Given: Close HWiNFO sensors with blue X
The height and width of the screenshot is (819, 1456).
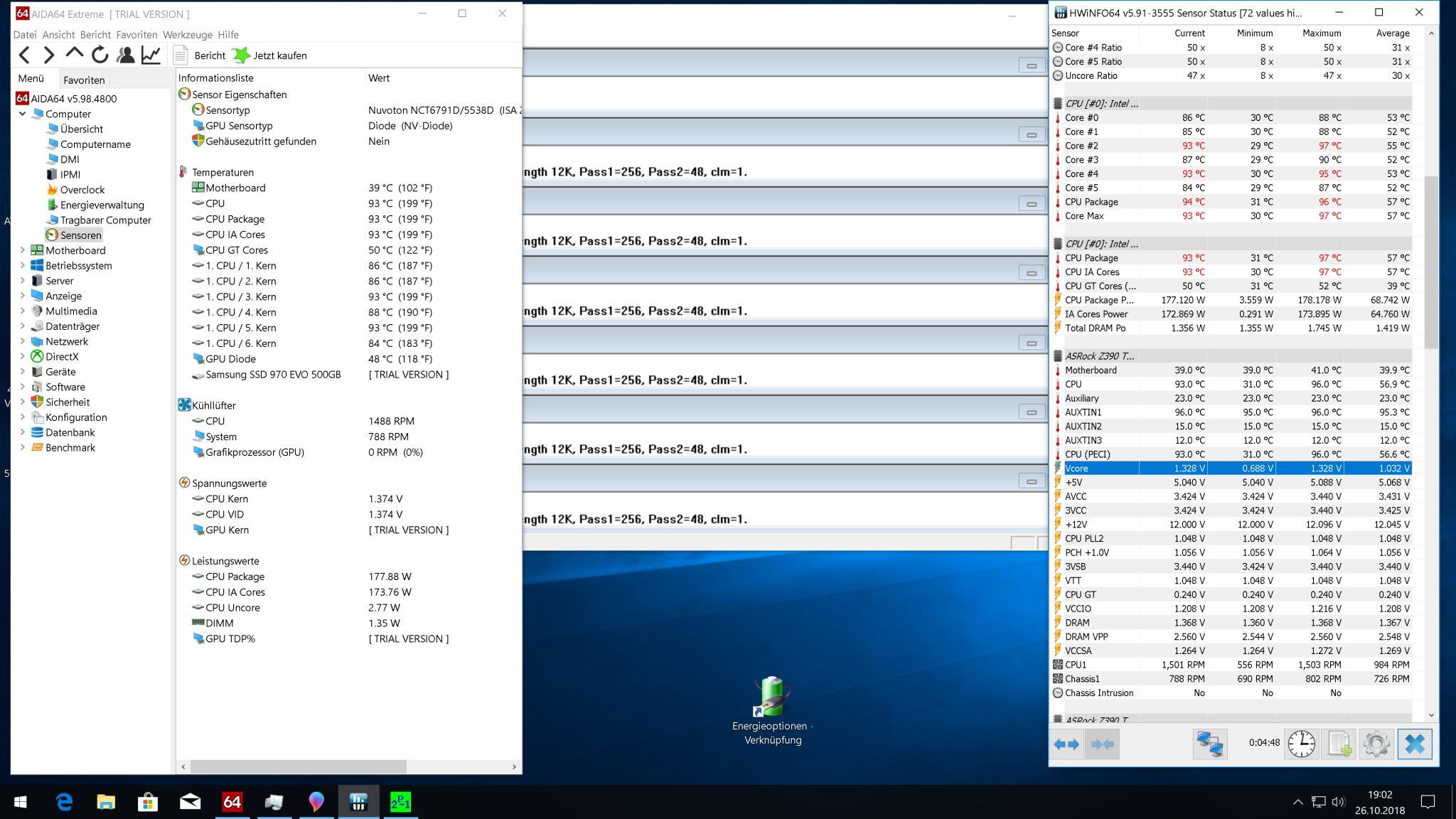Looking at the screenshot, I should (x=1414, y=744).
